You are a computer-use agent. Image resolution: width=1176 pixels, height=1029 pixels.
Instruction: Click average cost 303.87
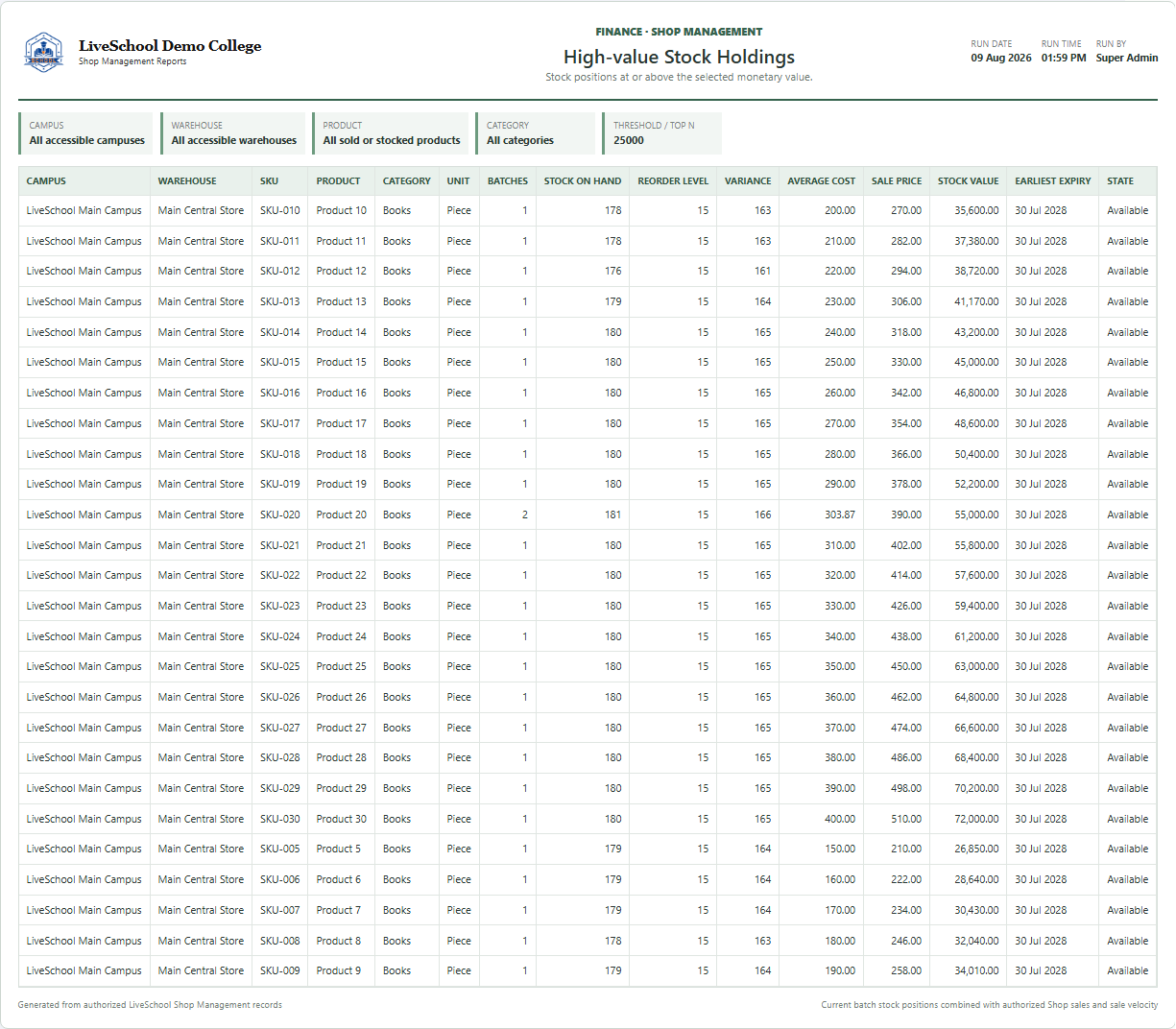(x=840, y=514)
